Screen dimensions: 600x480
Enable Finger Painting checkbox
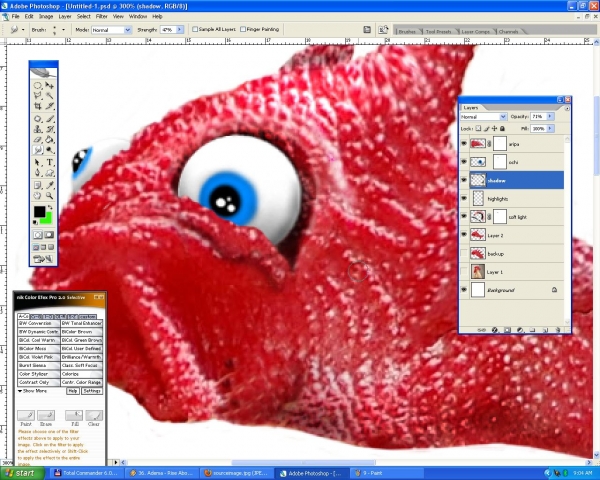point(243,29)
